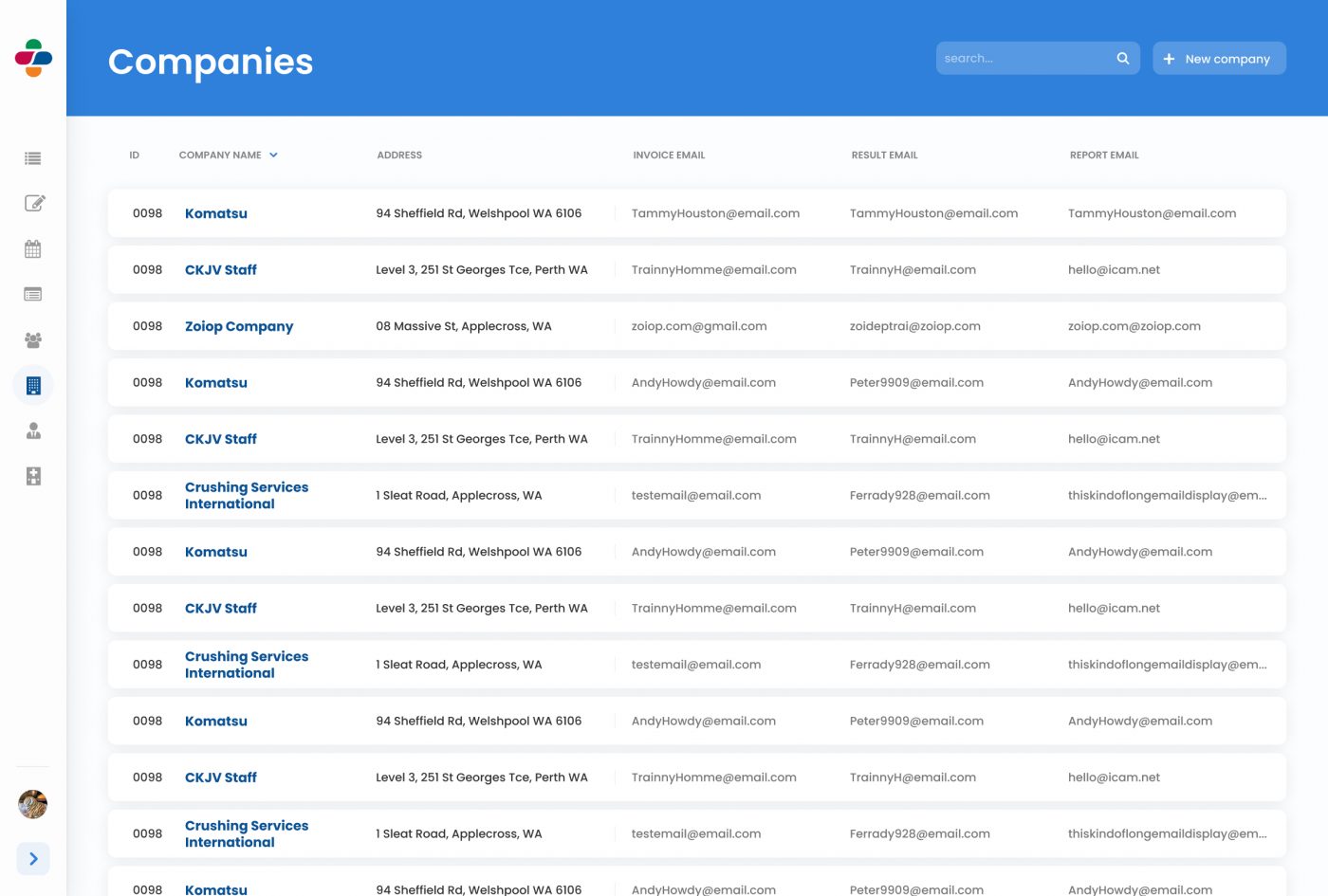Toggle Company Name sort chevron
Image resolution: width=1328 pixels, height=896 pixels.
point(273,155)
